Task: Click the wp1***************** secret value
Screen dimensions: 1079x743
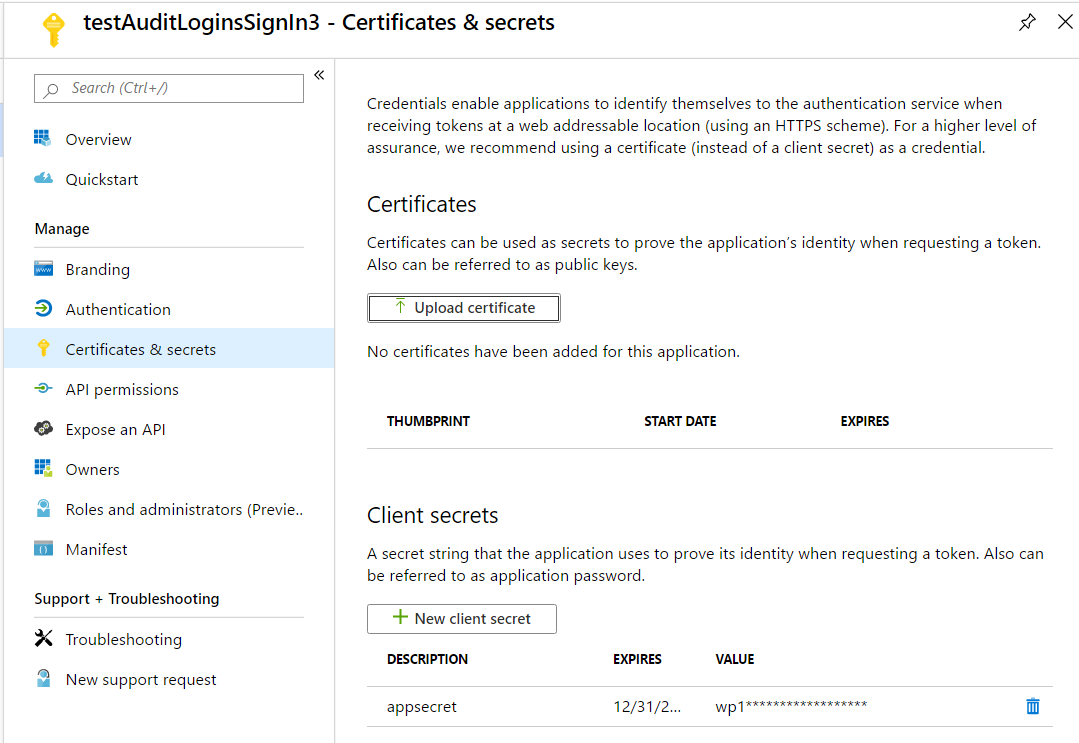Action: (x=791, y=706)
